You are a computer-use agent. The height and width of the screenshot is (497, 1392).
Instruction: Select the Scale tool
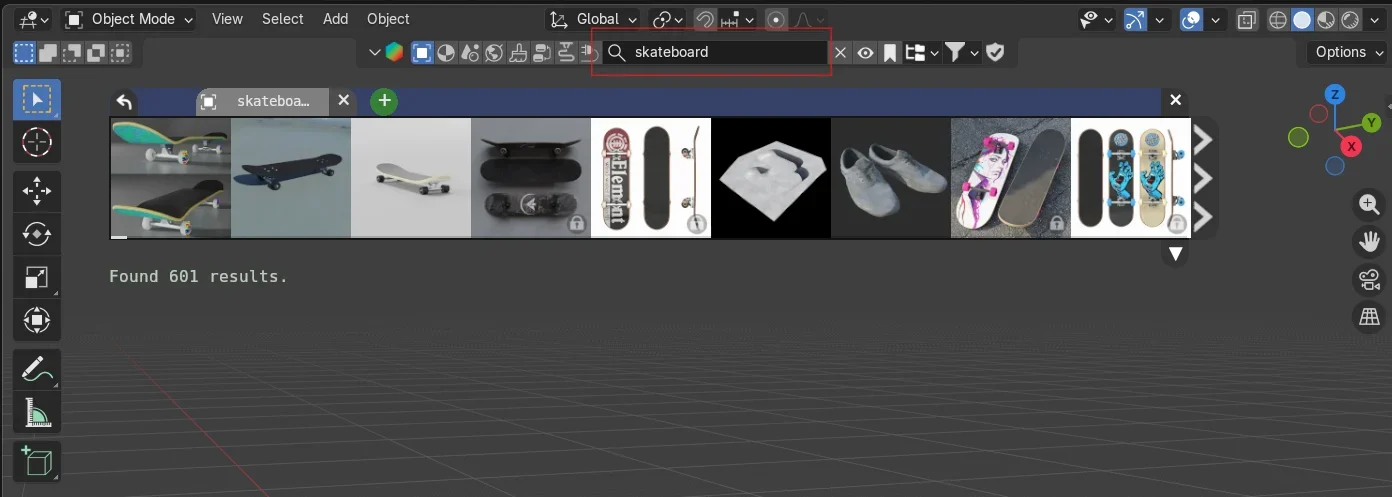tap(37, 277)
